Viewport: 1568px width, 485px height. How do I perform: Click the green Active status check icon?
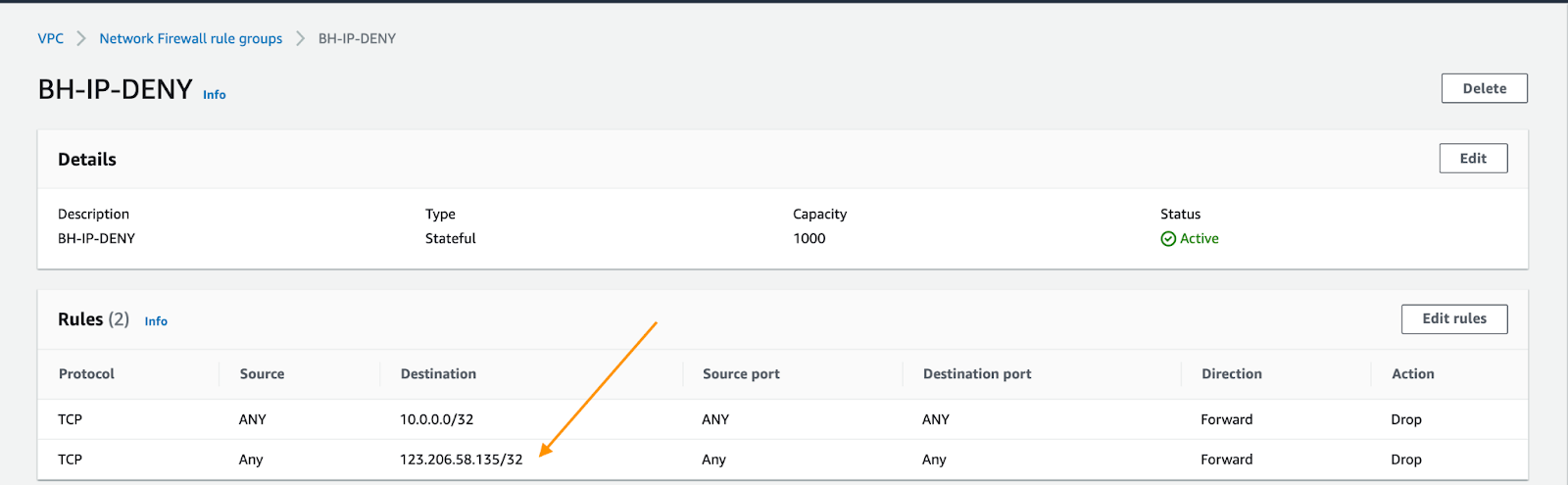tap(1168, 239)
